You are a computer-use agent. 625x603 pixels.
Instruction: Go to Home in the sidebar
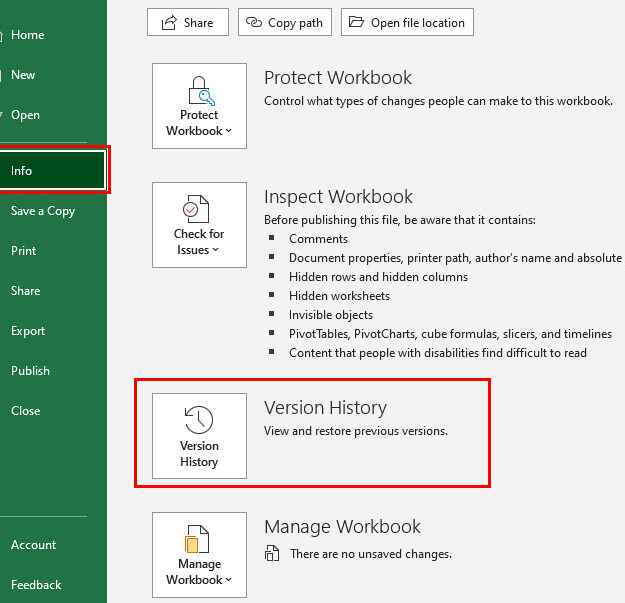pyautogui.click(x=27, y=35)
